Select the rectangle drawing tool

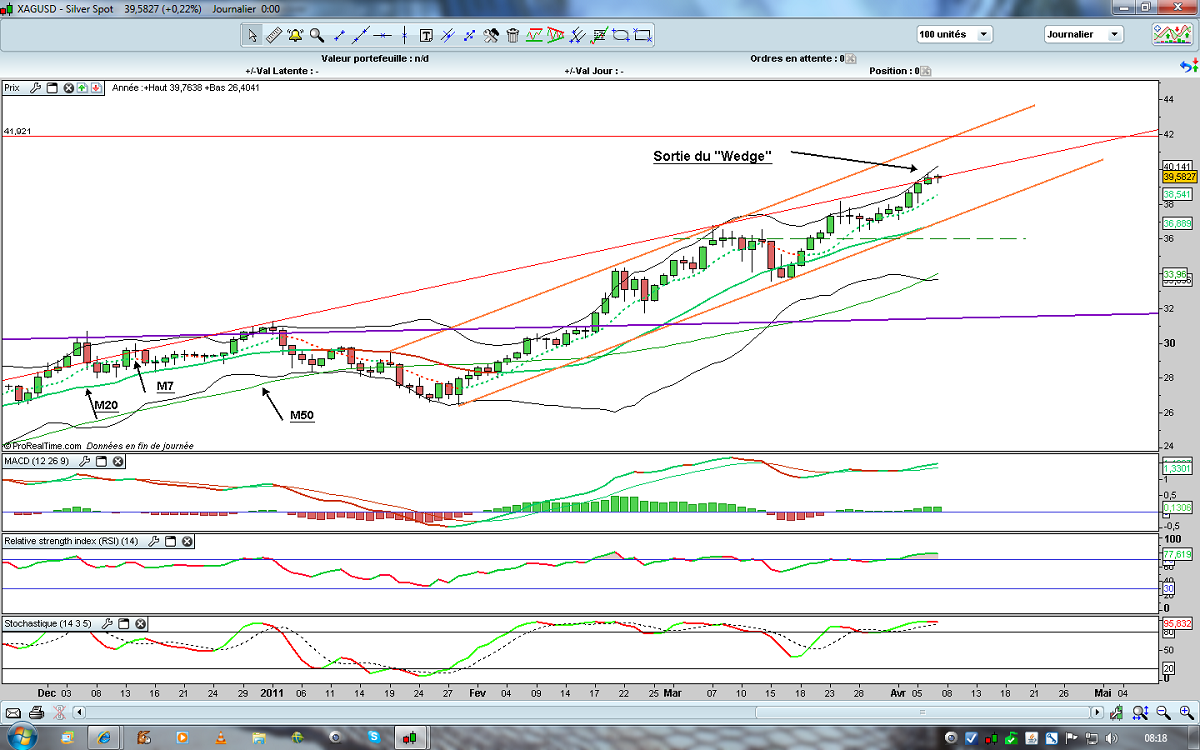tap(643, 36)
